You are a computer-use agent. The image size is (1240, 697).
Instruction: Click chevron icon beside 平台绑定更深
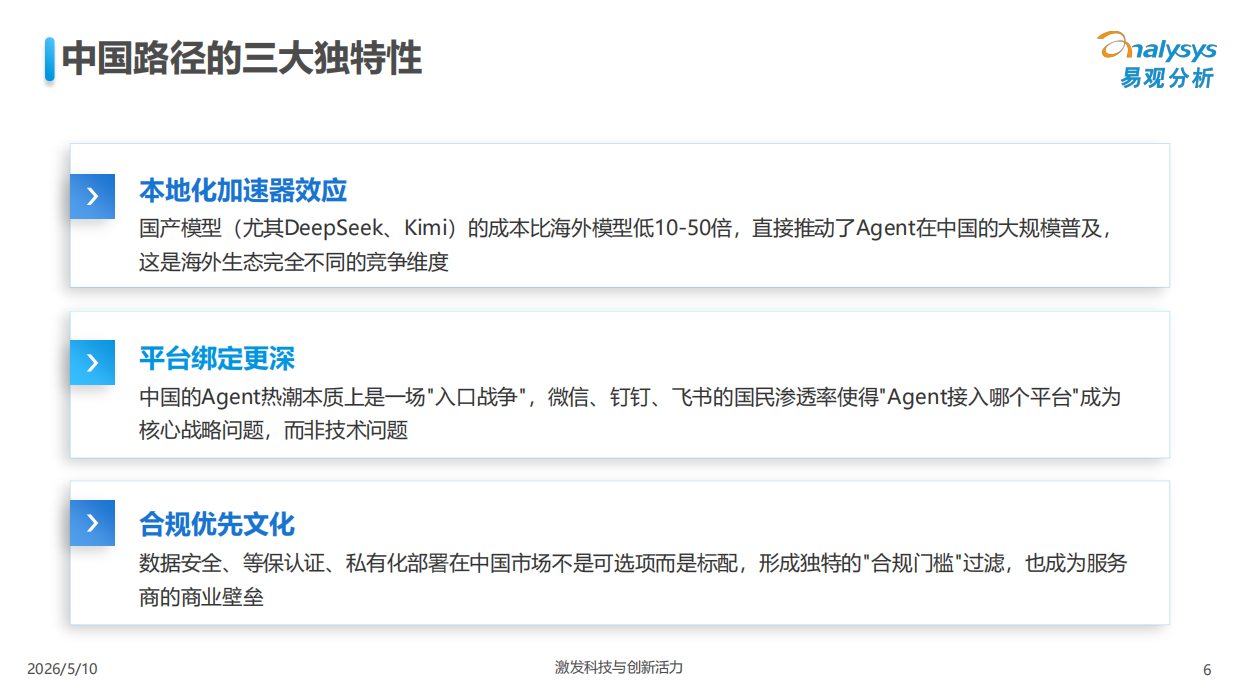point(92,362)
